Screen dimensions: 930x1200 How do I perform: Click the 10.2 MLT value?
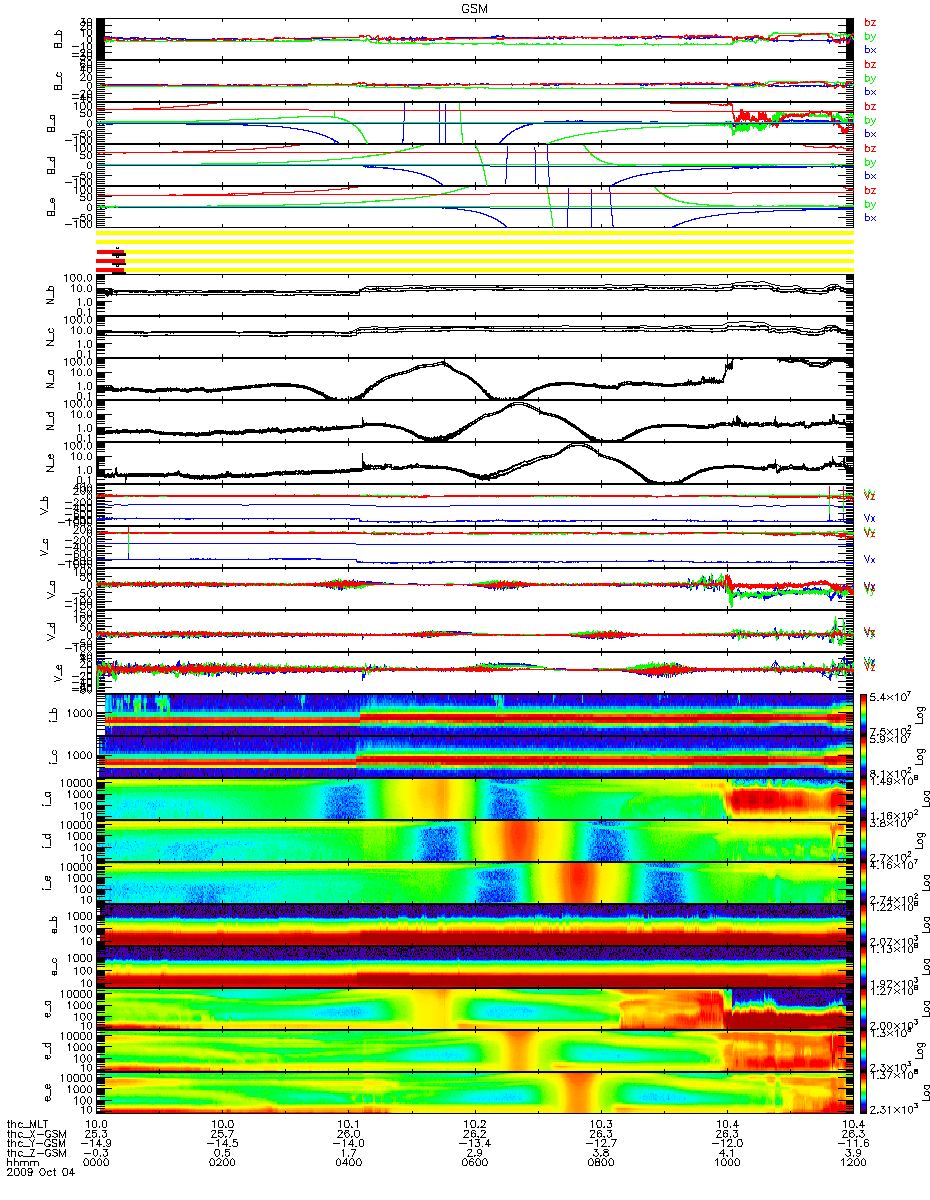(x=475, y=1125)
